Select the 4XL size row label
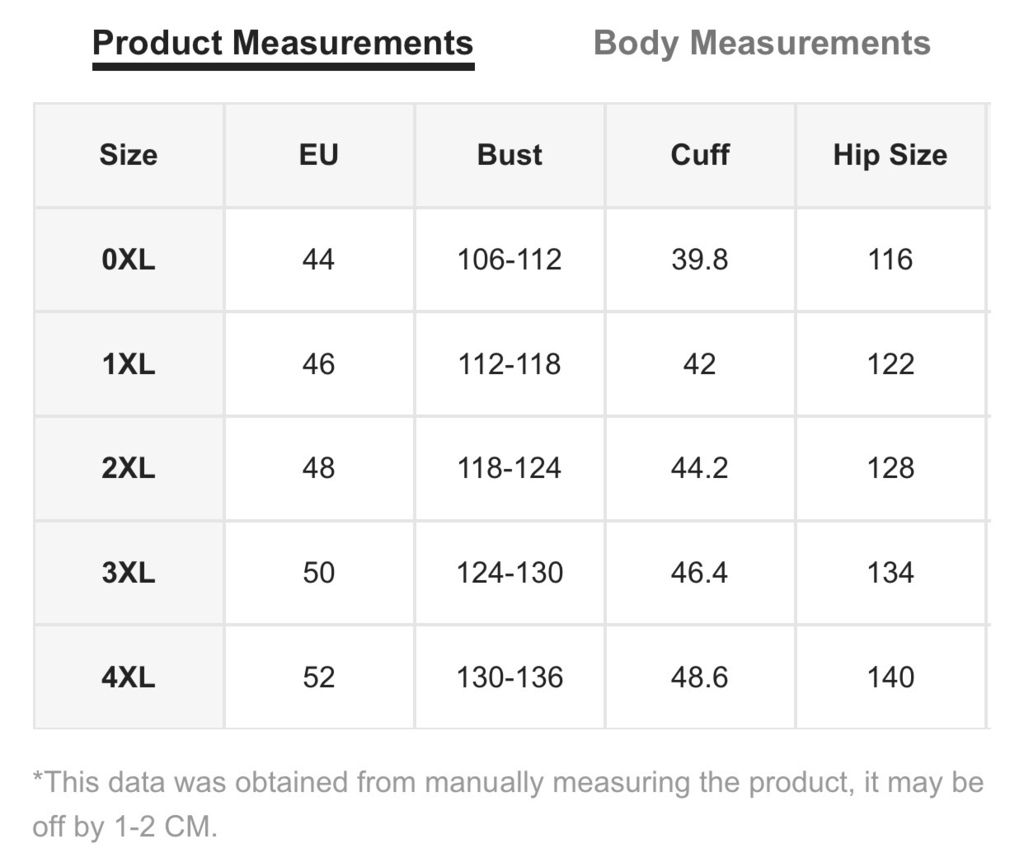Screen dimensions: 1024x867 (129, 677)
